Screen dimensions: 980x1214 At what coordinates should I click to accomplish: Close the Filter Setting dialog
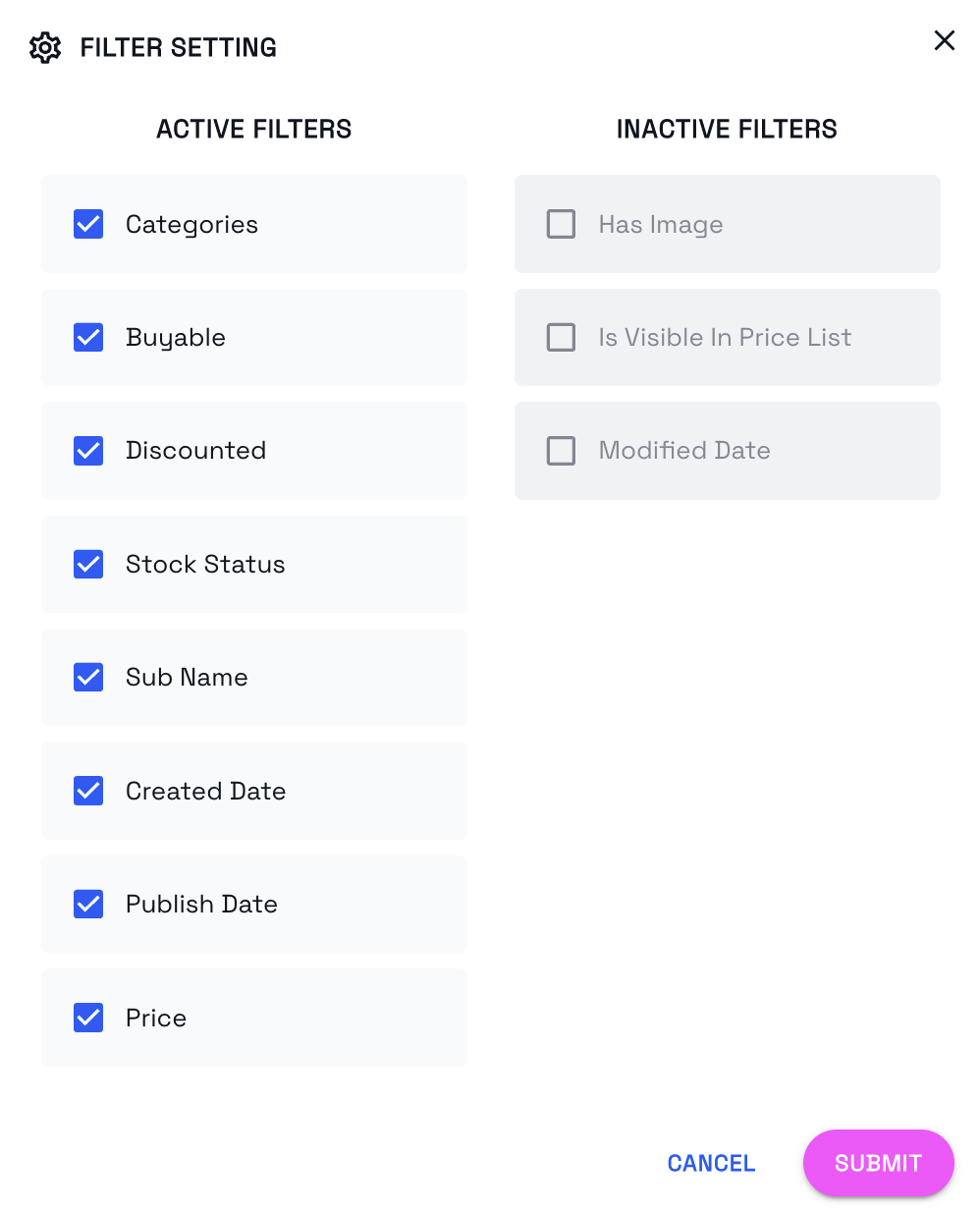pyautogui.click(x=944, y=40)
